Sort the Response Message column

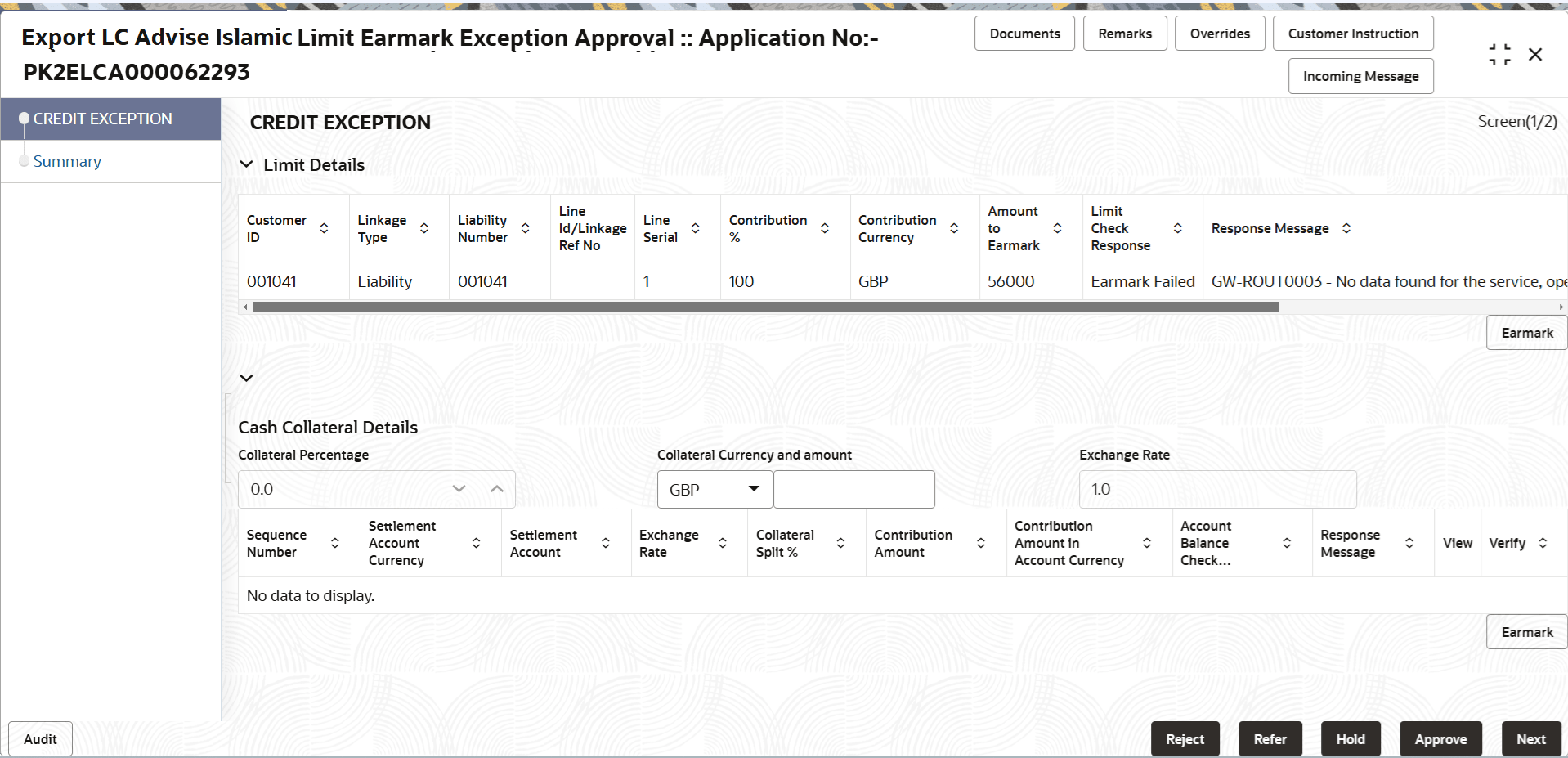coord(1346,228)
